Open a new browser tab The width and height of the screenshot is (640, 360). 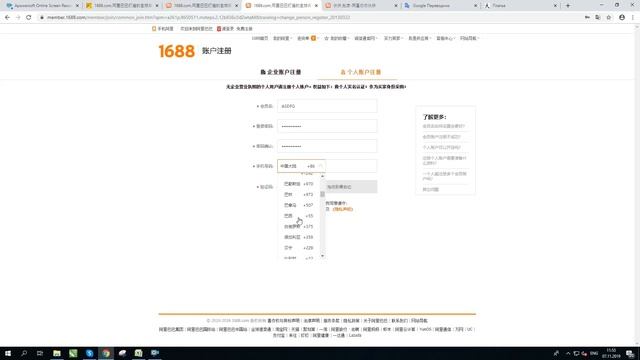tap(568, 6)
